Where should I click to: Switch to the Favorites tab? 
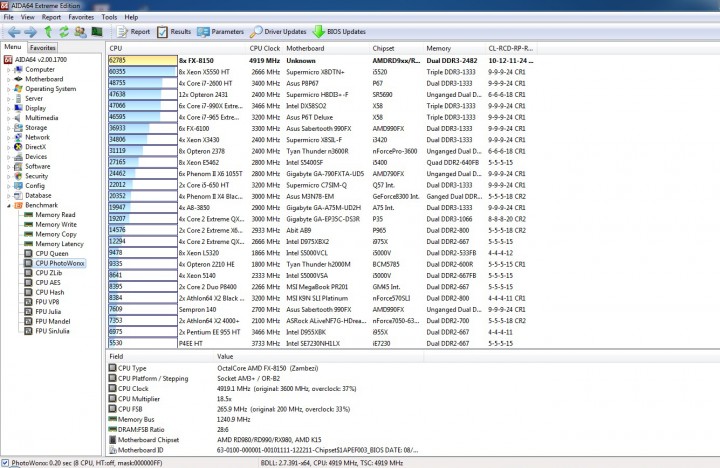43,47
